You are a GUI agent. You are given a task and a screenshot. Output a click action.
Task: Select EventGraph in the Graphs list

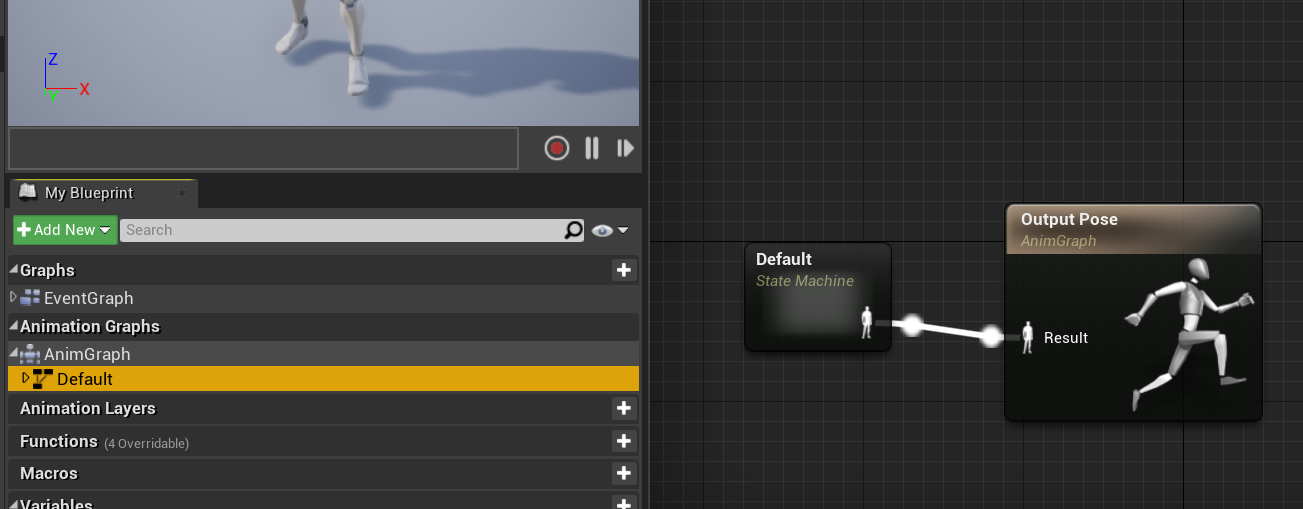(88, 298)
